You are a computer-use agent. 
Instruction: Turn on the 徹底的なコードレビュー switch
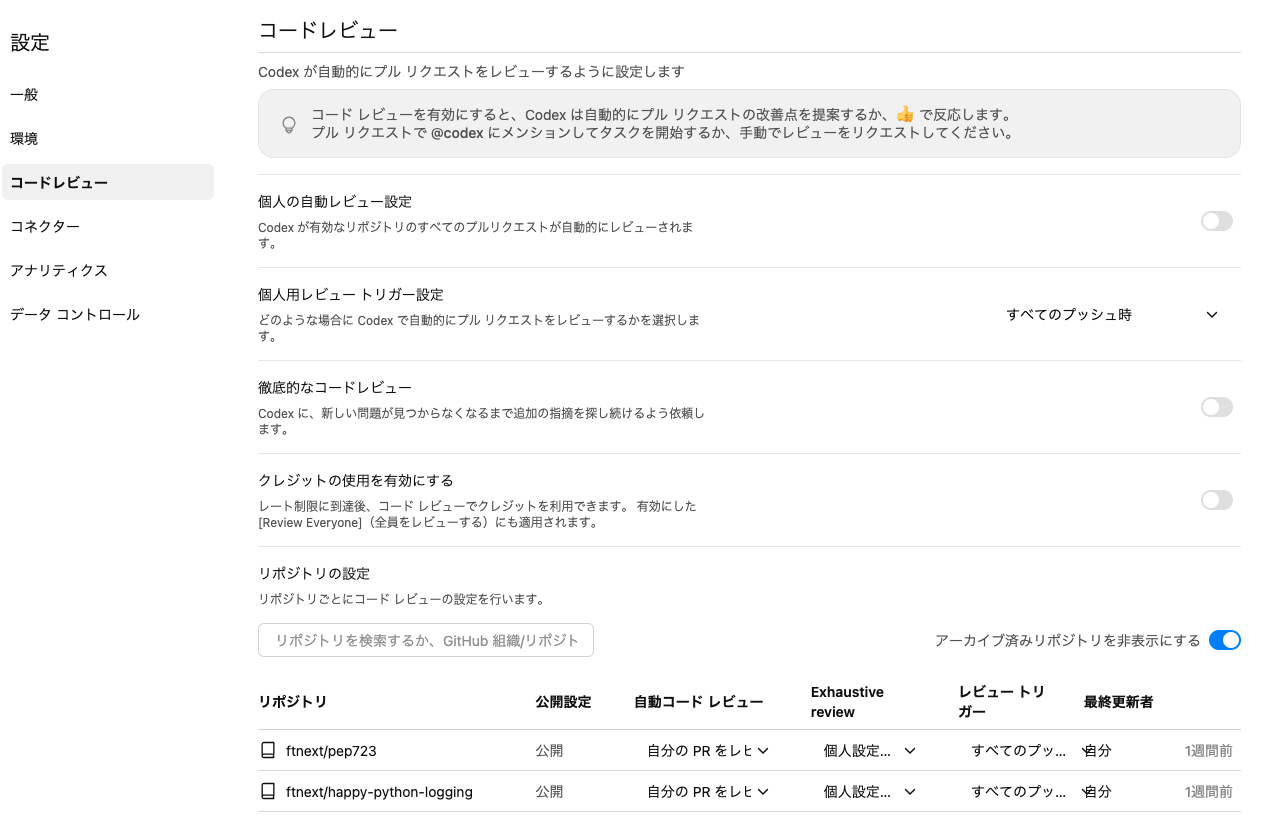pyautogui.click(x=1217, y=407)
